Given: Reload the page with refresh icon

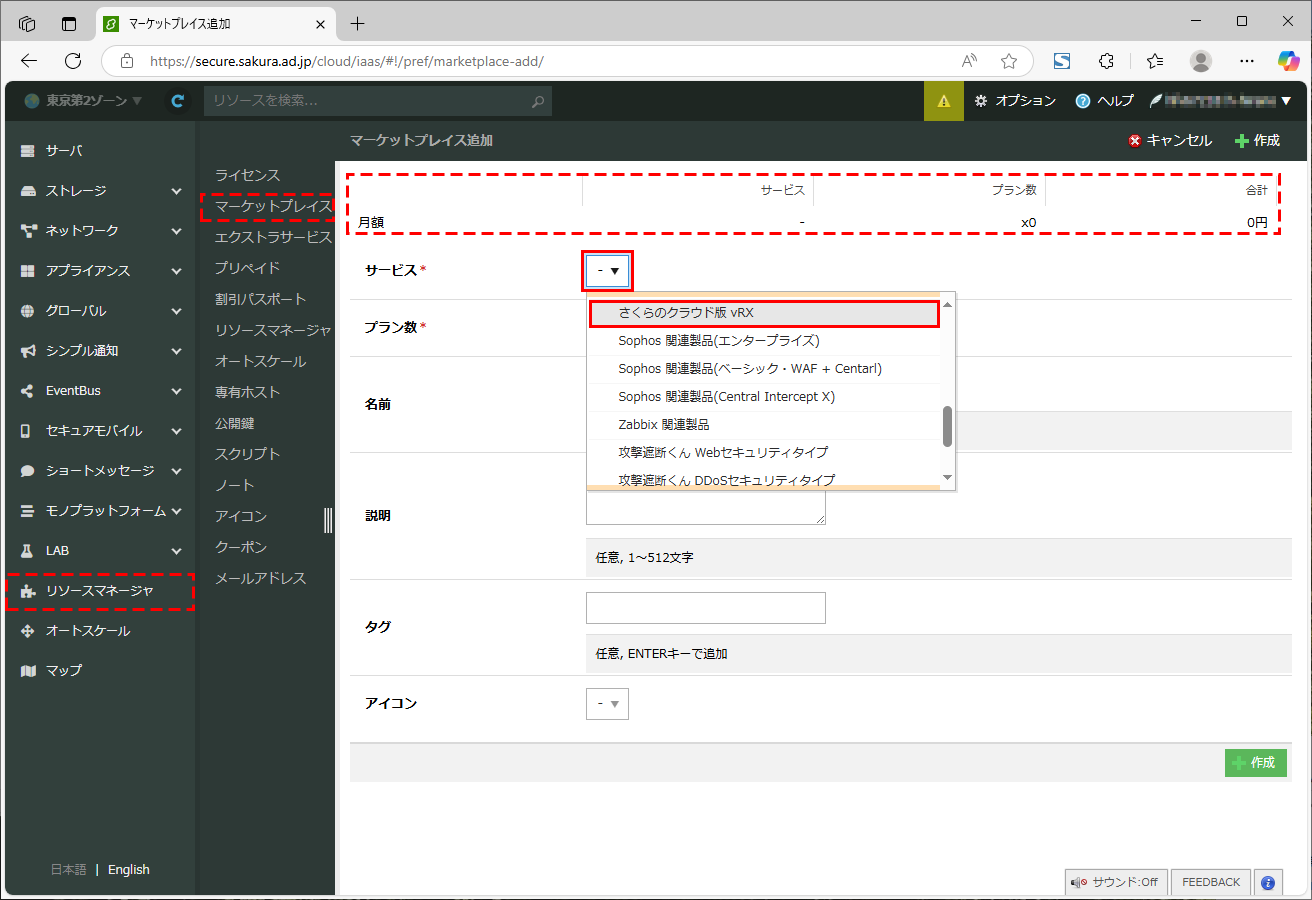Looking at the screenshot, I should 73,61.
